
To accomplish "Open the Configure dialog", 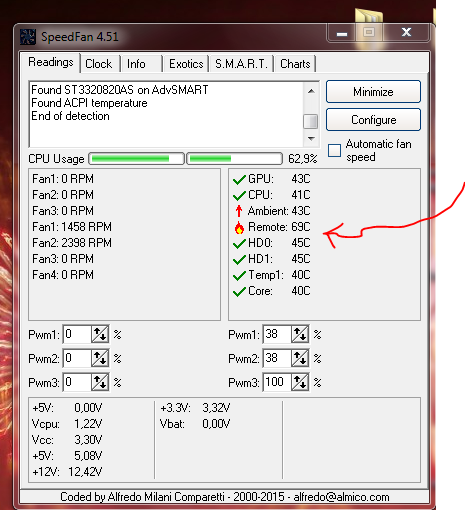I will (373, 120).
